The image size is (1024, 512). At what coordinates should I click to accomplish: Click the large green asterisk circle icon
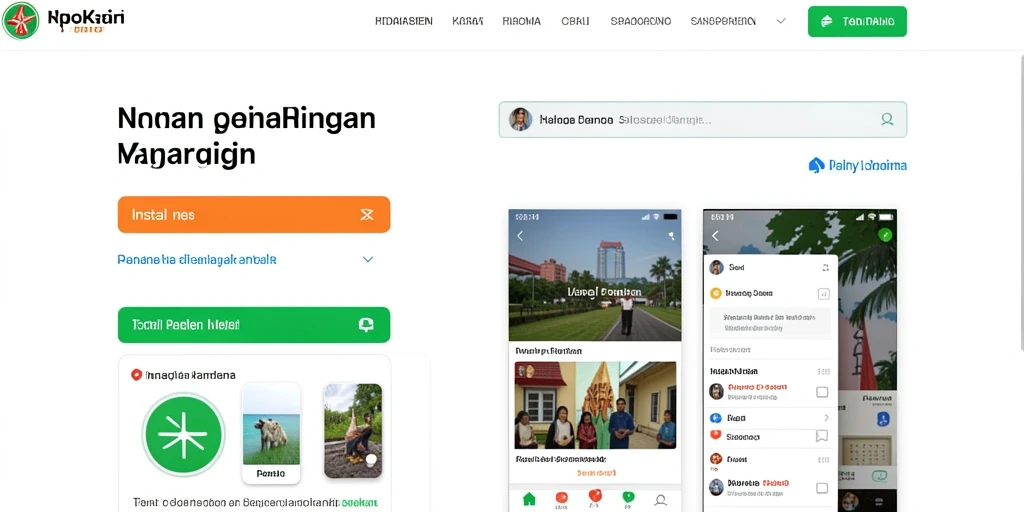pyautogui.click(x=184, y=434)
